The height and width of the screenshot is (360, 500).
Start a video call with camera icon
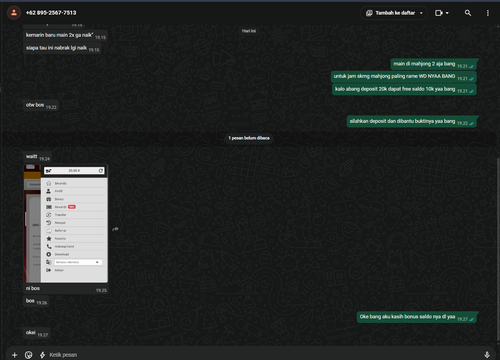pyautogui.click(x=439, y=13)
